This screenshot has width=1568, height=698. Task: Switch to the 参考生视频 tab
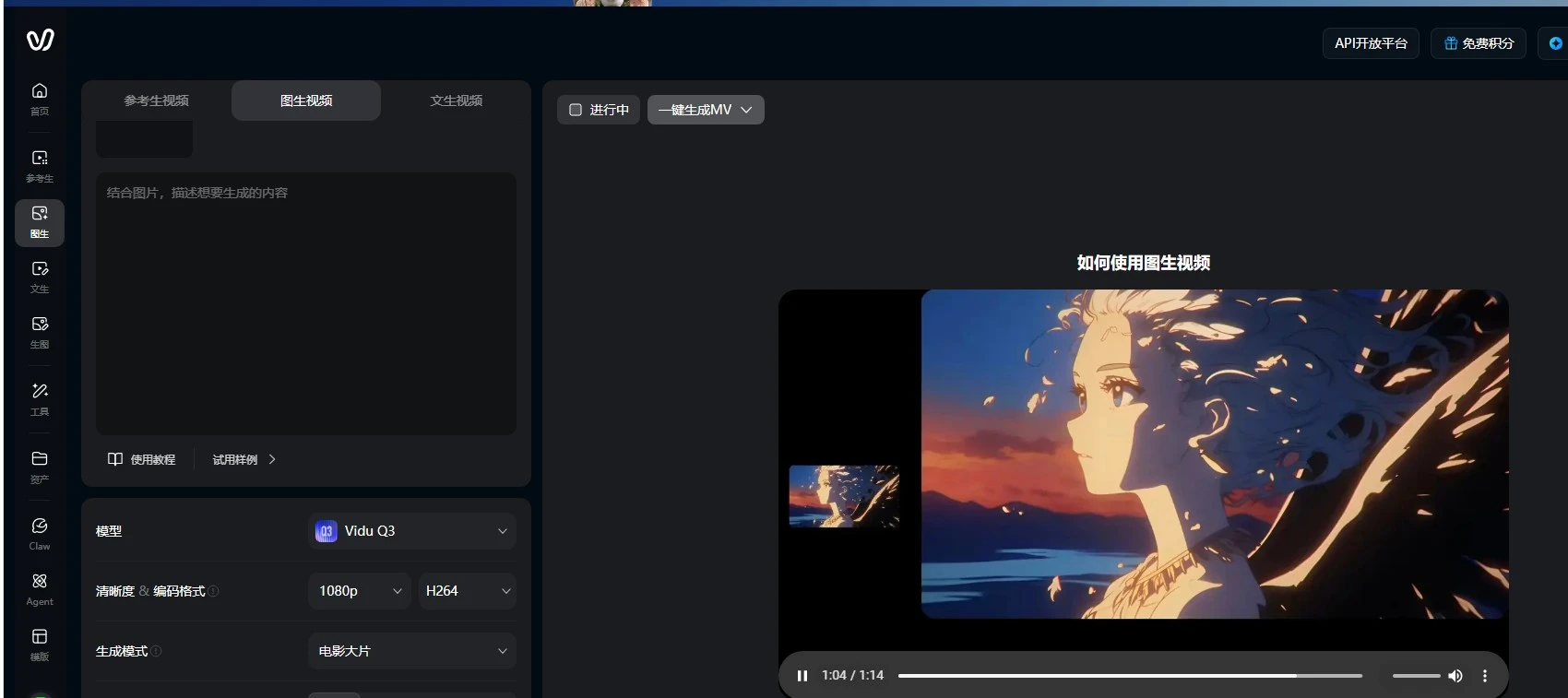coord(156,101)
